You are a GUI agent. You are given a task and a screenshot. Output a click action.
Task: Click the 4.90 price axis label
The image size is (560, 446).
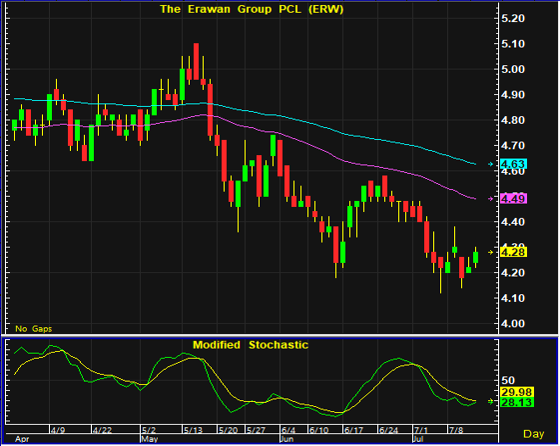tap(513, 95)
